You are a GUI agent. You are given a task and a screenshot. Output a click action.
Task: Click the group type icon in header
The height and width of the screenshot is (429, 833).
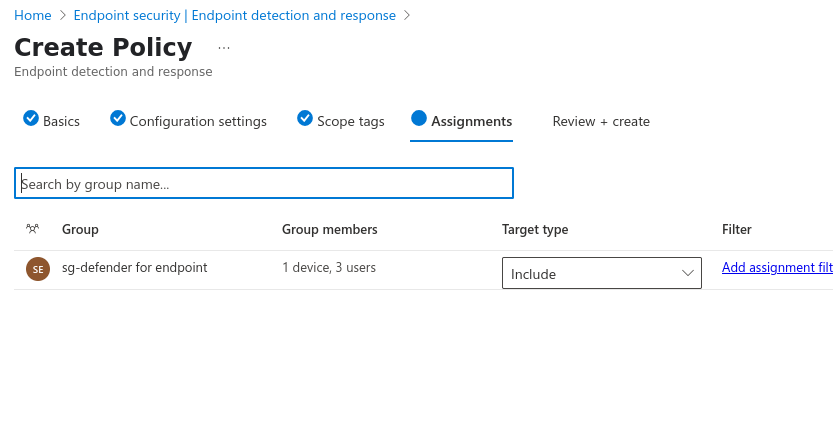(33, 229)
